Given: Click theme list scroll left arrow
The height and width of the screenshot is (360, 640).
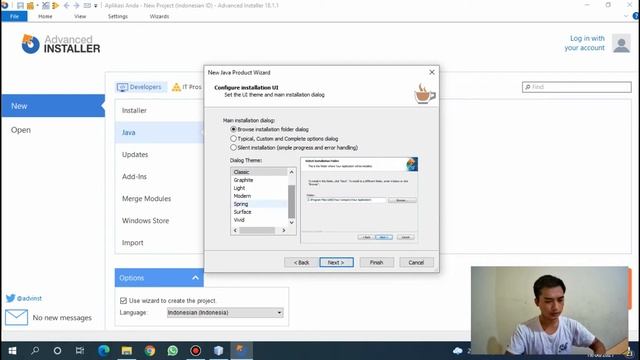Looking at the screenshot, I should point(235,231).
